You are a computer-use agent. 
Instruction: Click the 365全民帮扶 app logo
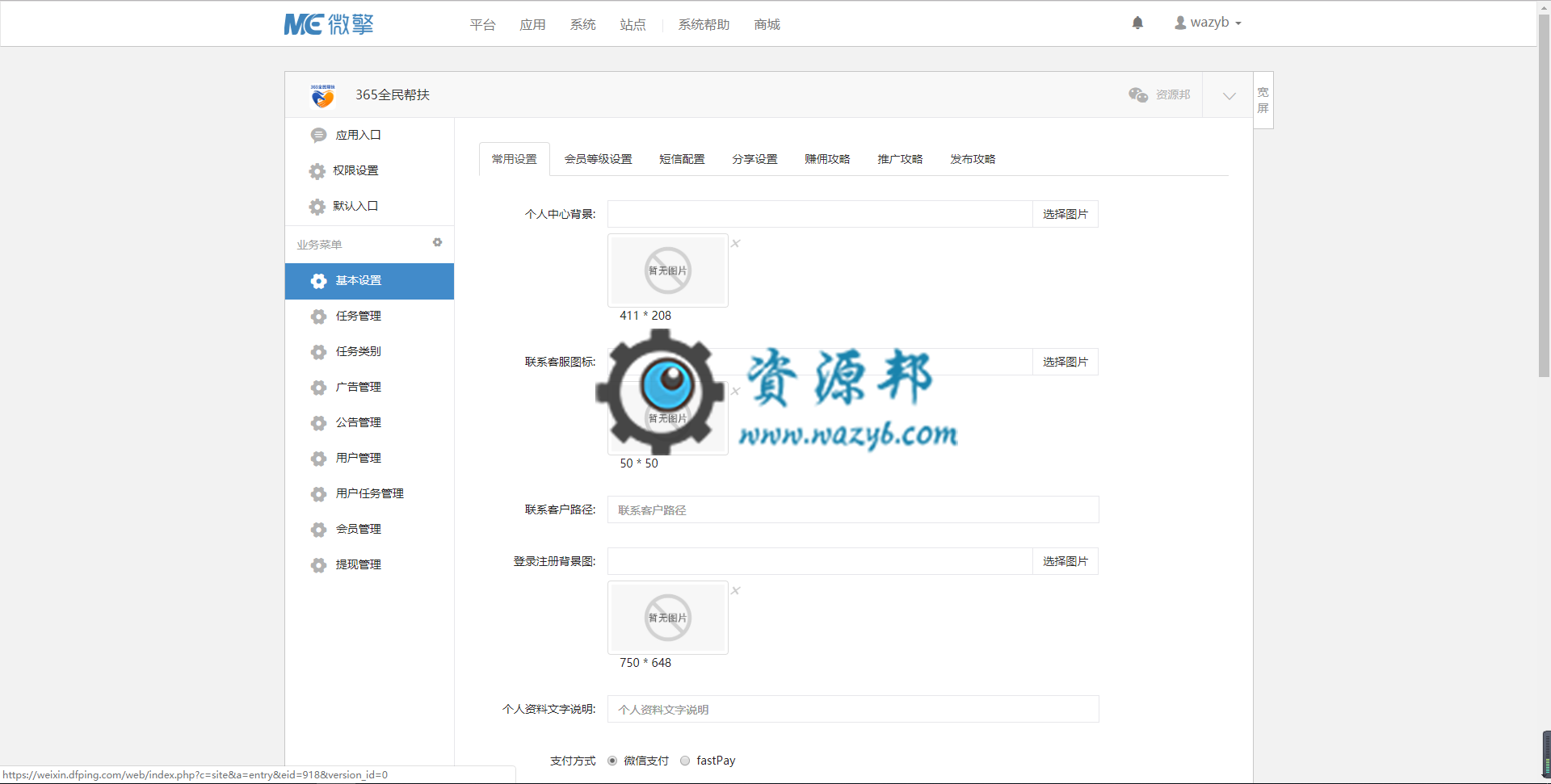click(323, 95)
